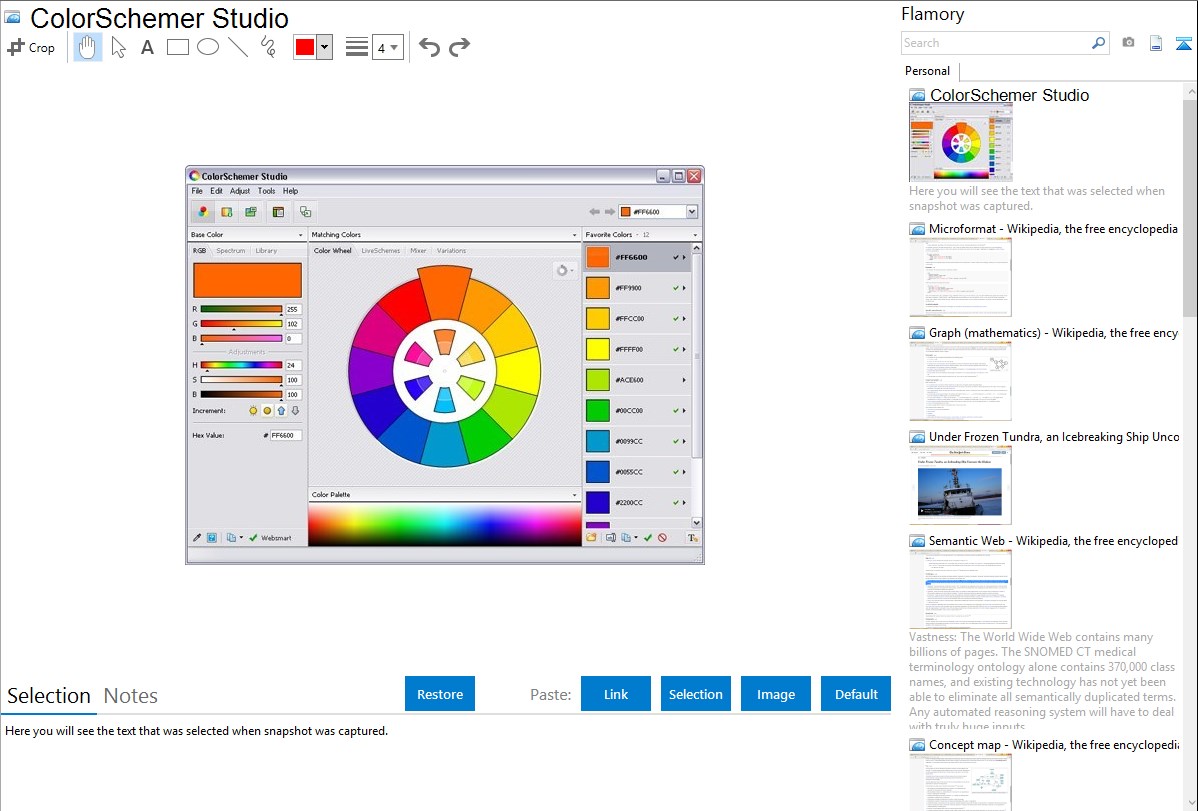Select the straight line tool
Viewport: 1198px width, 811px height.
tap(238, 47)
